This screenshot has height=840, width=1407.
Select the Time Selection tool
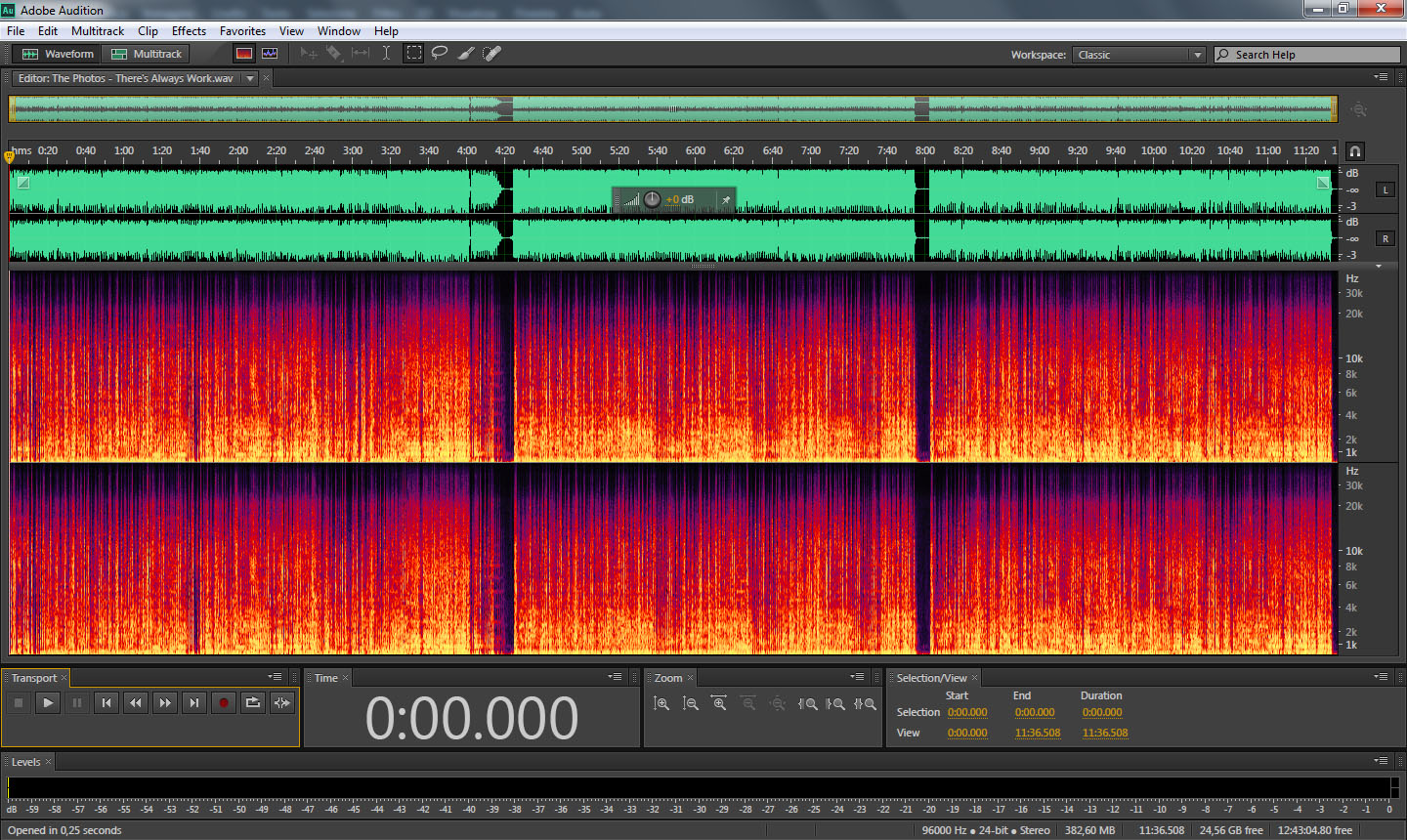click(386, 54)
